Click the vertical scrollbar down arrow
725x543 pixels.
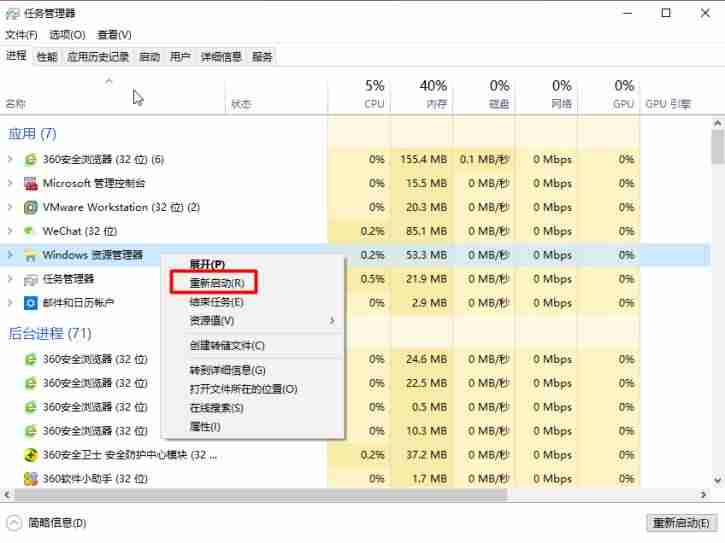tap(718, 480)
